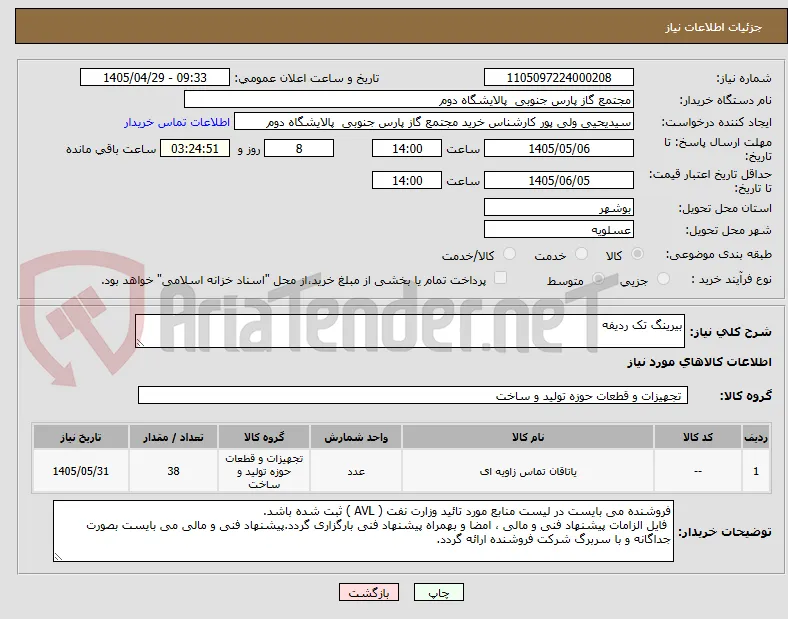Click the توضیحات خریدار text area
Viewport: 788px width, 619px height.
(363, 531)
